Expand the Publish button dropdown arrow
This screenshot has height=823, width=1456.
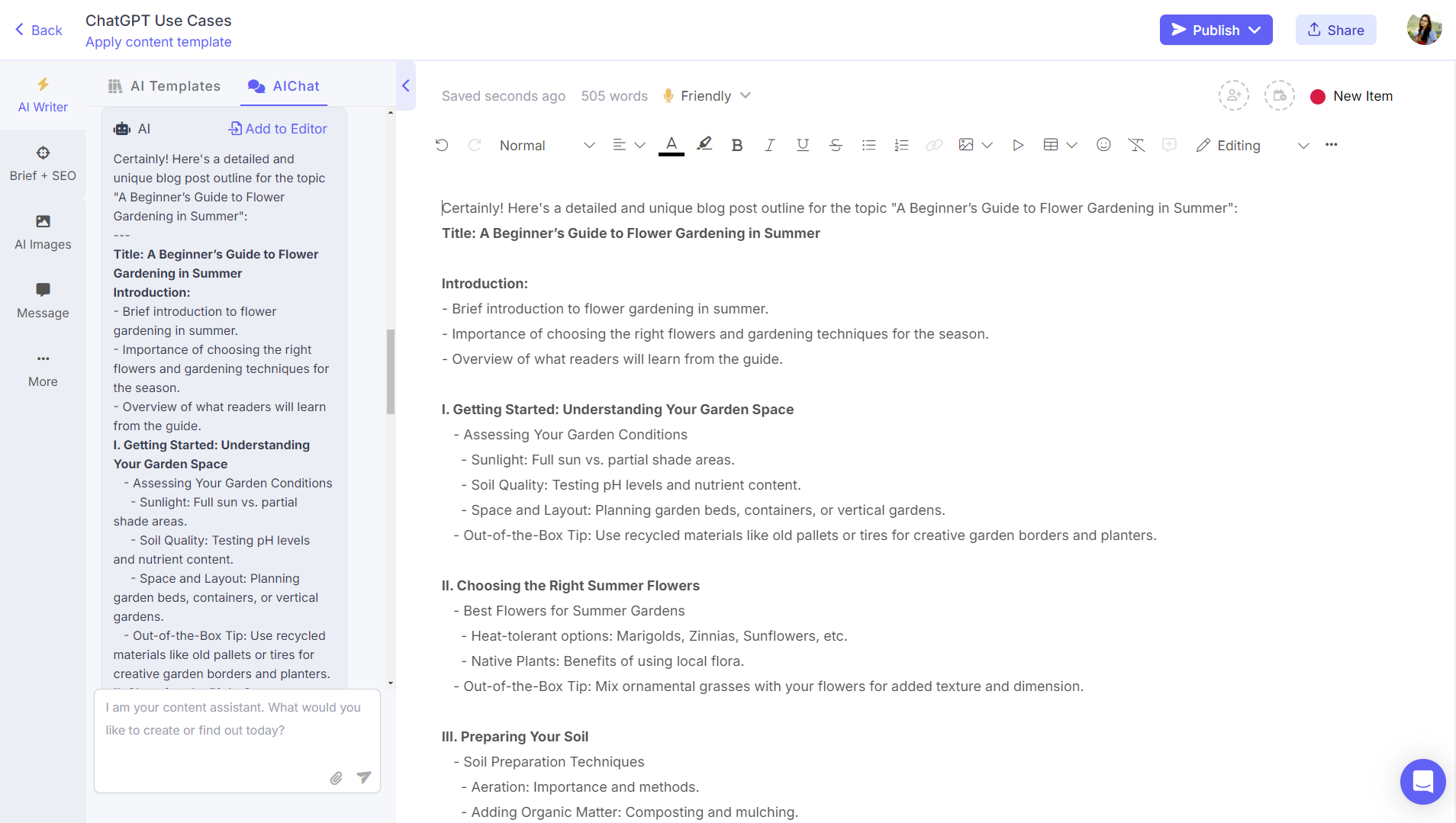click(1255, 30)
